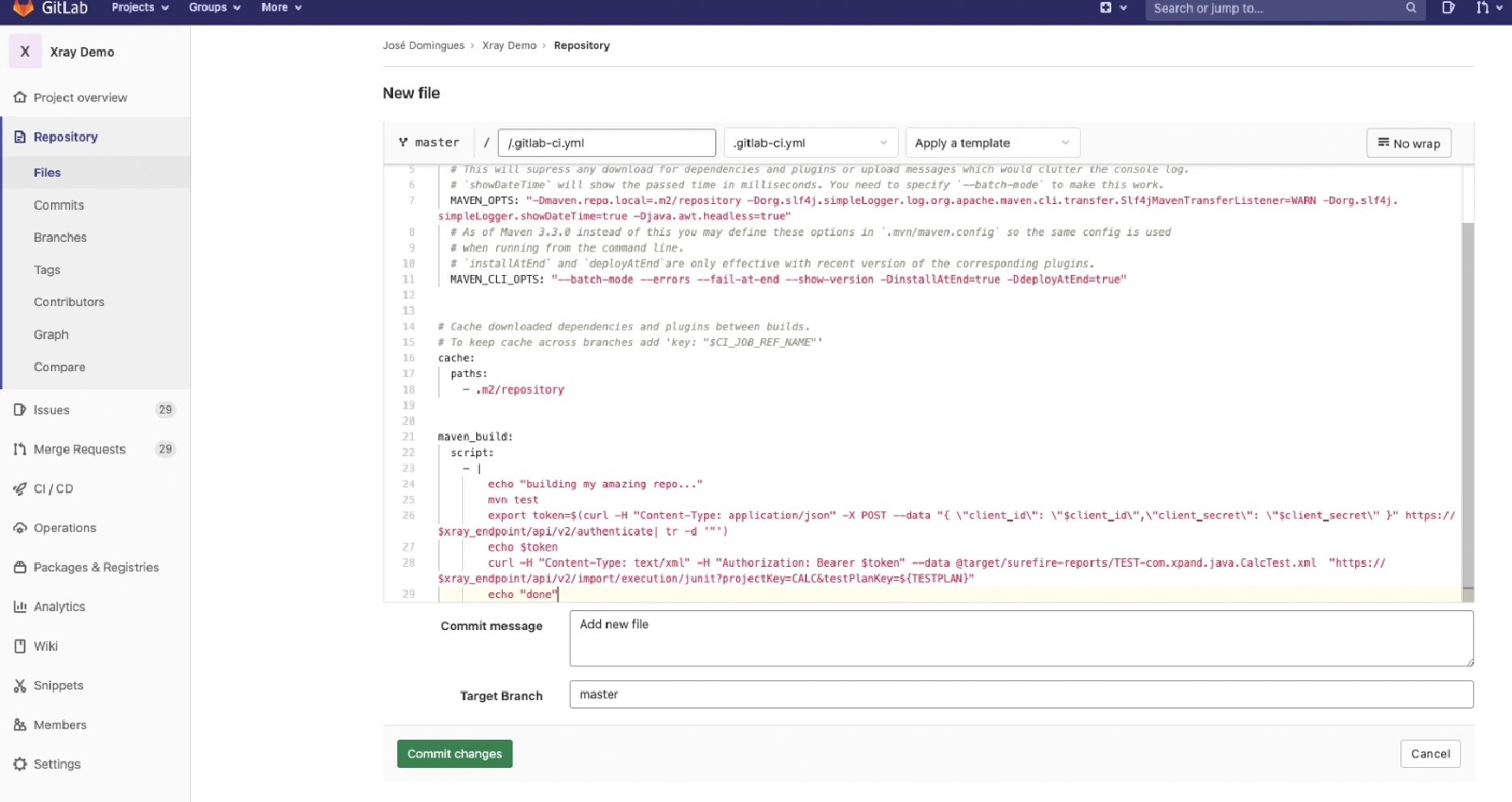Focus the Target Branch input field

[x=1021, y=694]
